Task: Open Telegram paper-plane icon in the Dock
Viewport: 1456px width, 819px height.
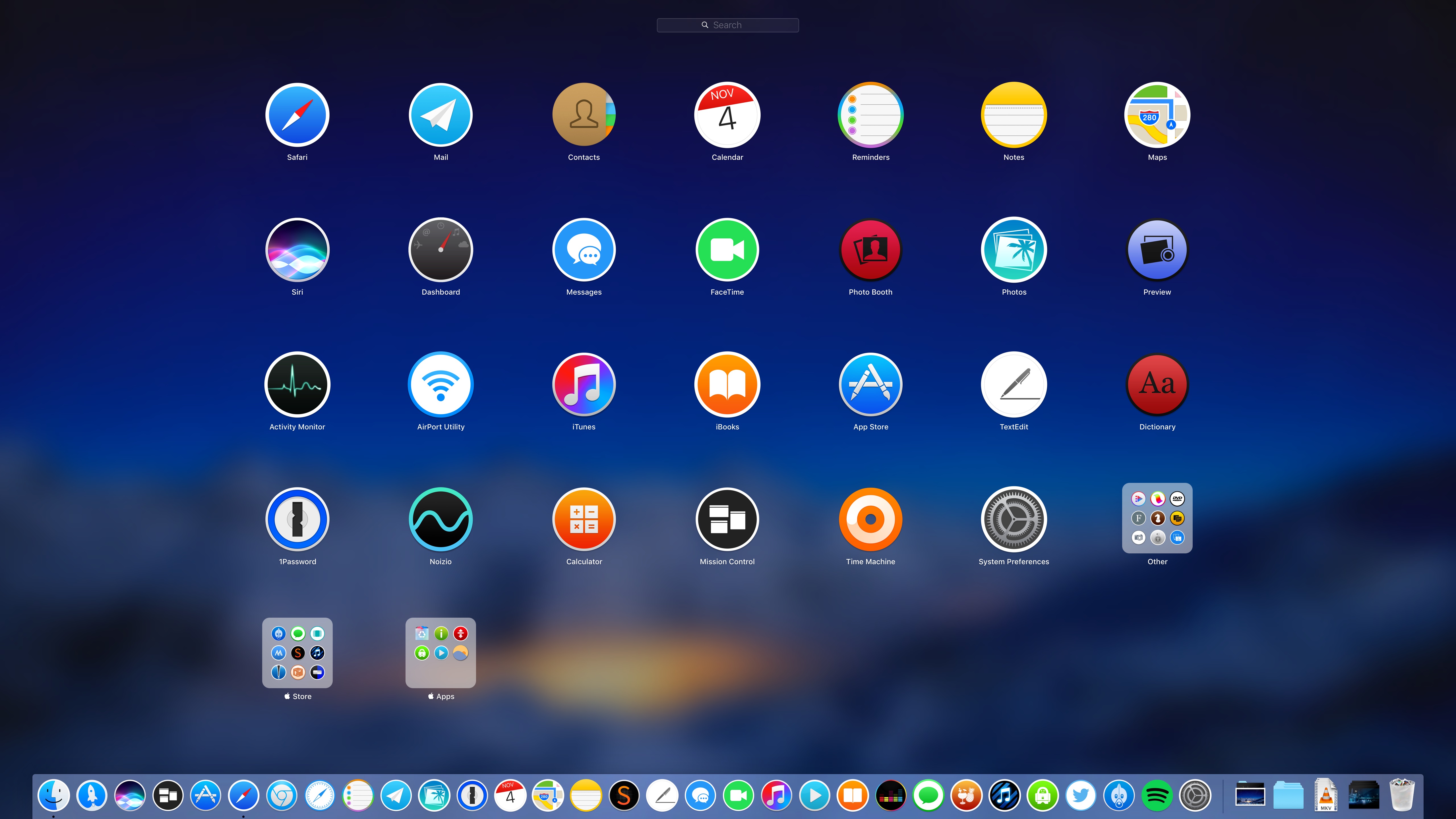Action: click(396, 795)
